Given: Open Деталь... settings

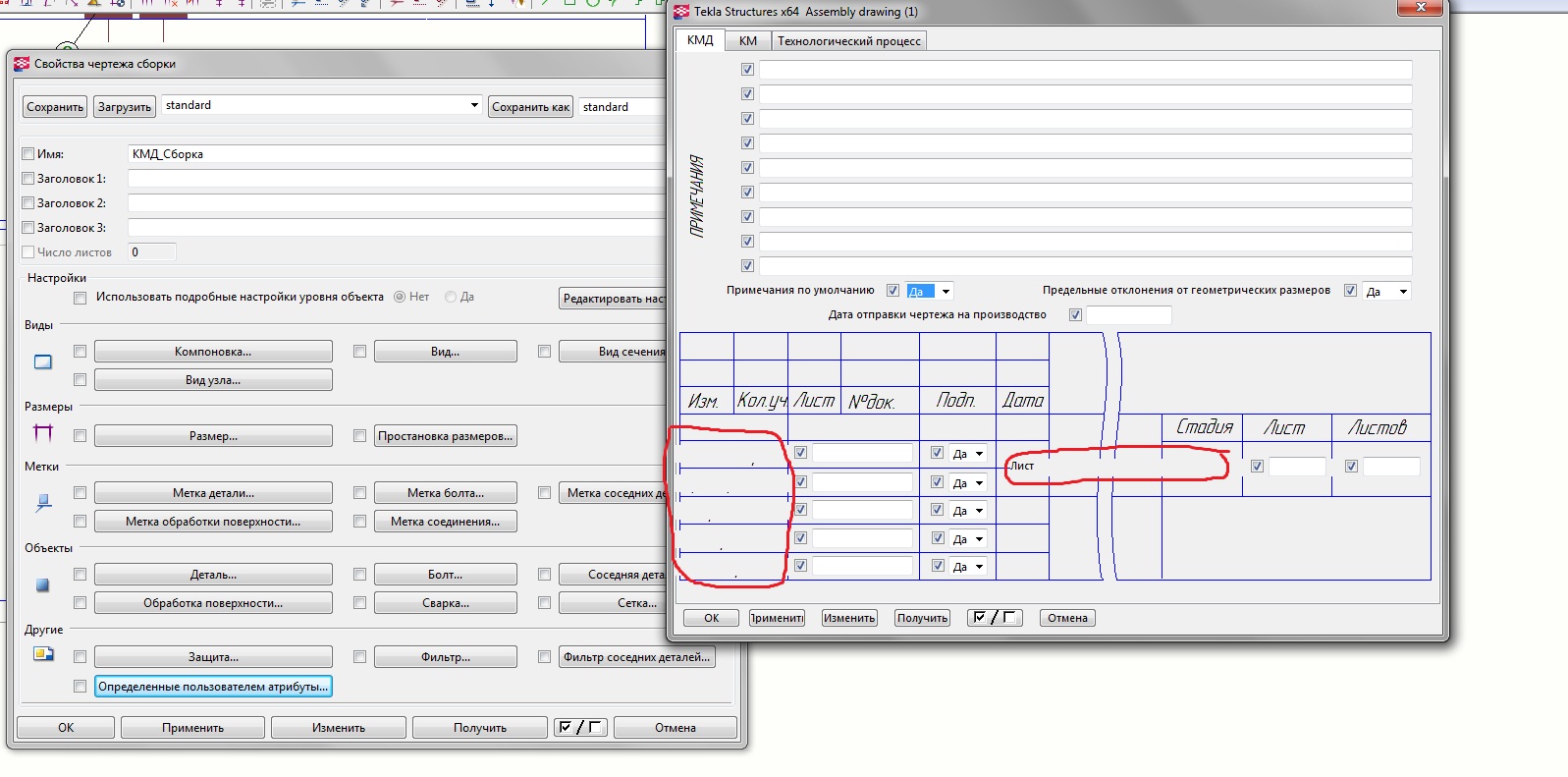Looking at the screenshot, I should (213, 575).
